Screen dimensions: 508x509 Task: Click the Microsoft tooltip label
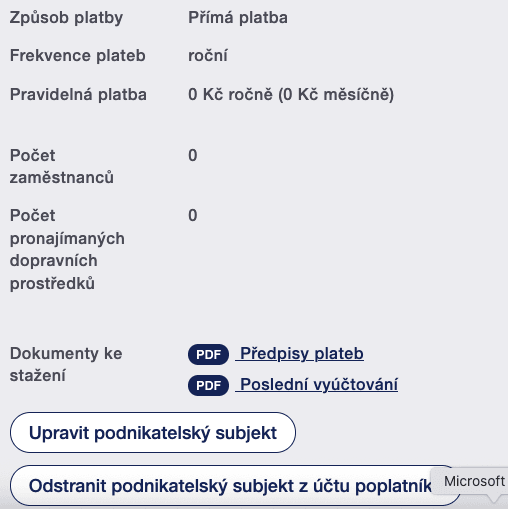(x=474, y=481)
